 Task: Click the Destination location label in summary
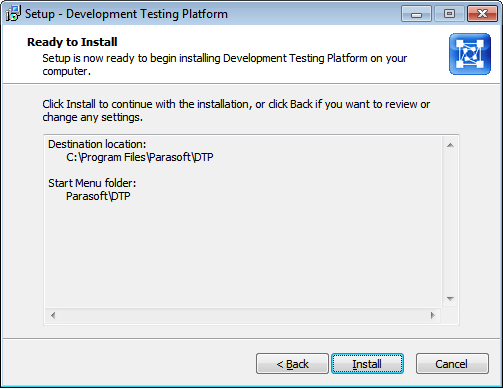(97, 144)
